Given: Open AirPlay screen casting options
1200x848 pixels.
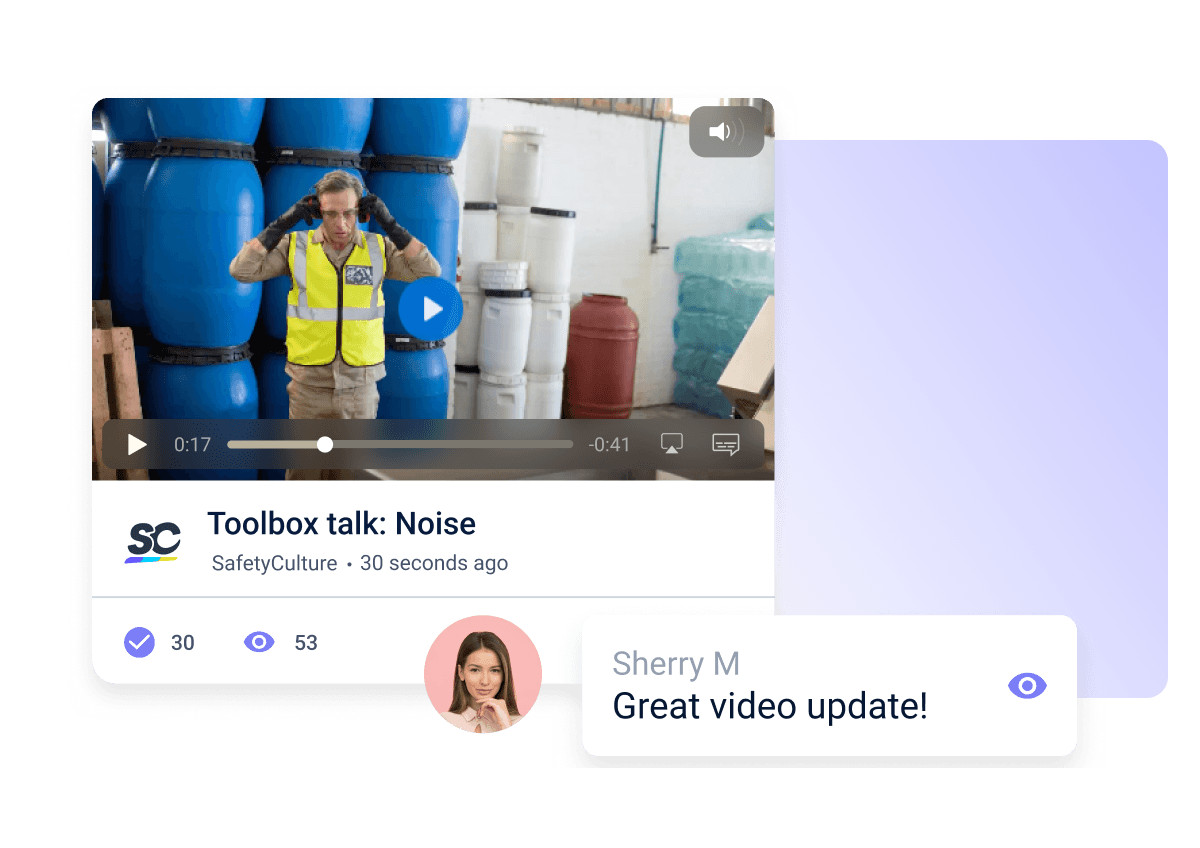Looking at the screenshot, I should click(x=672, y=445).
